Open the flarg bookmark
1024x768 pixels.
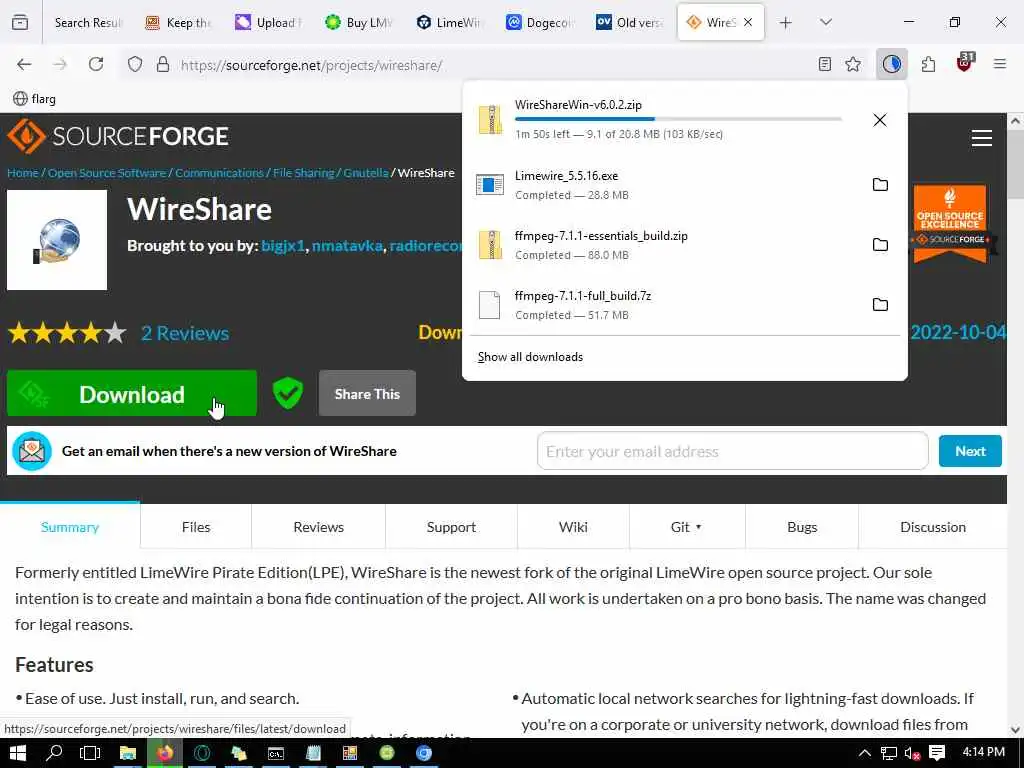click(x=35, y=99)
